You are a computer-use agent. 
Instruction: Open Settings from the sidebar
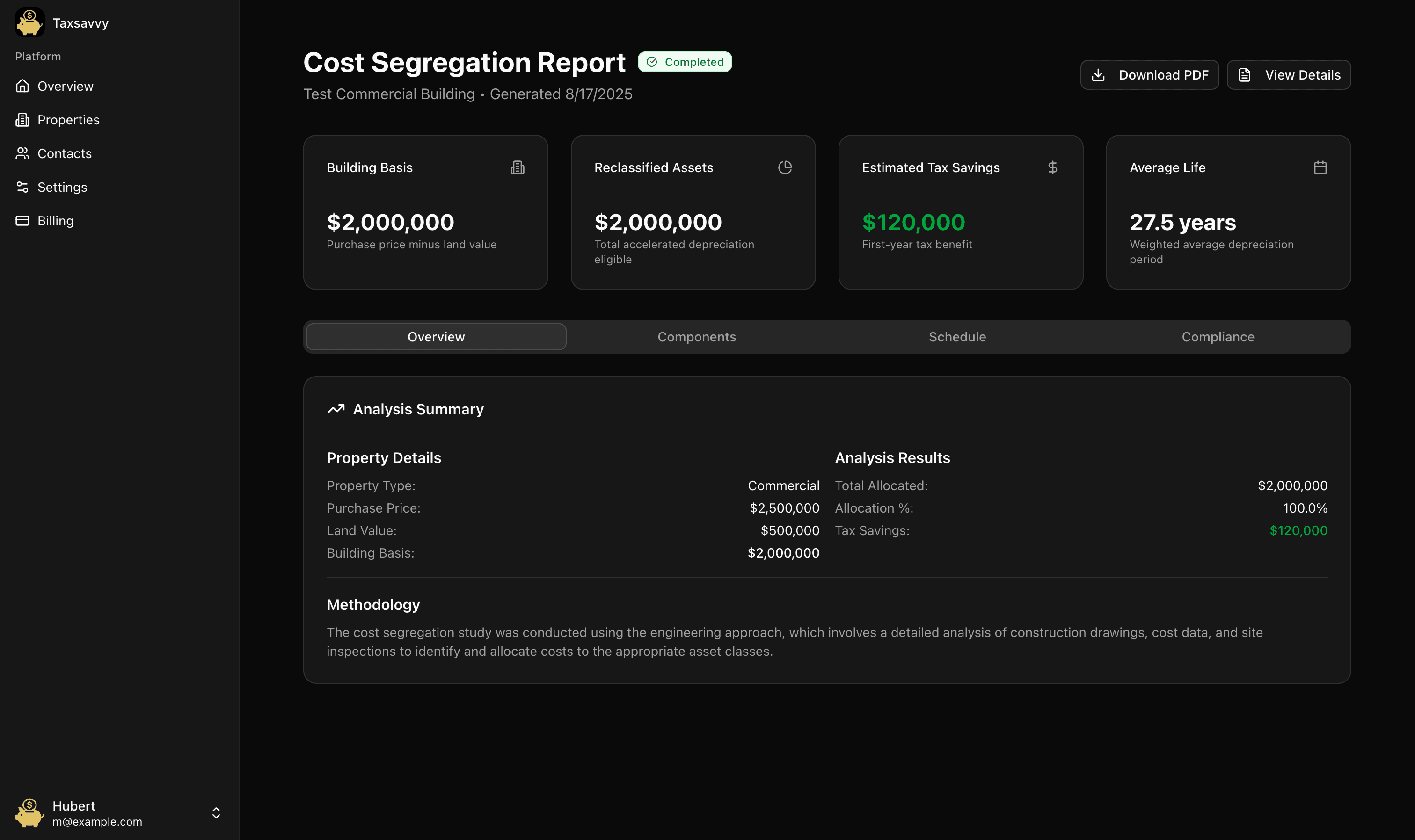point(62,188)
